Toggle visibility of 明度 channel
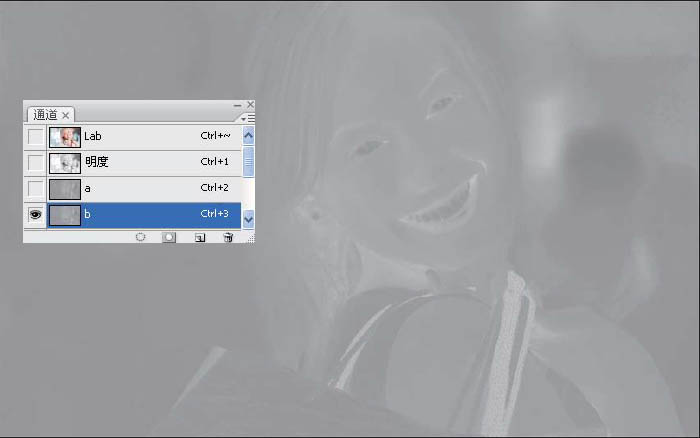The width and height of the screenshot is (700, 438). (35, 162)
